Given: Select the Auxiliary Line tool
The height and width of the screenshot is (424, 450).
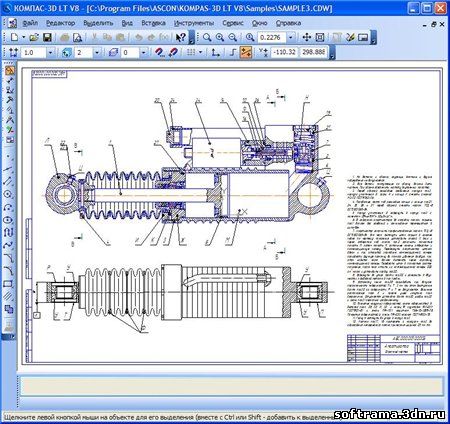Looking at the screenshot, I should (x=9, y=169).
